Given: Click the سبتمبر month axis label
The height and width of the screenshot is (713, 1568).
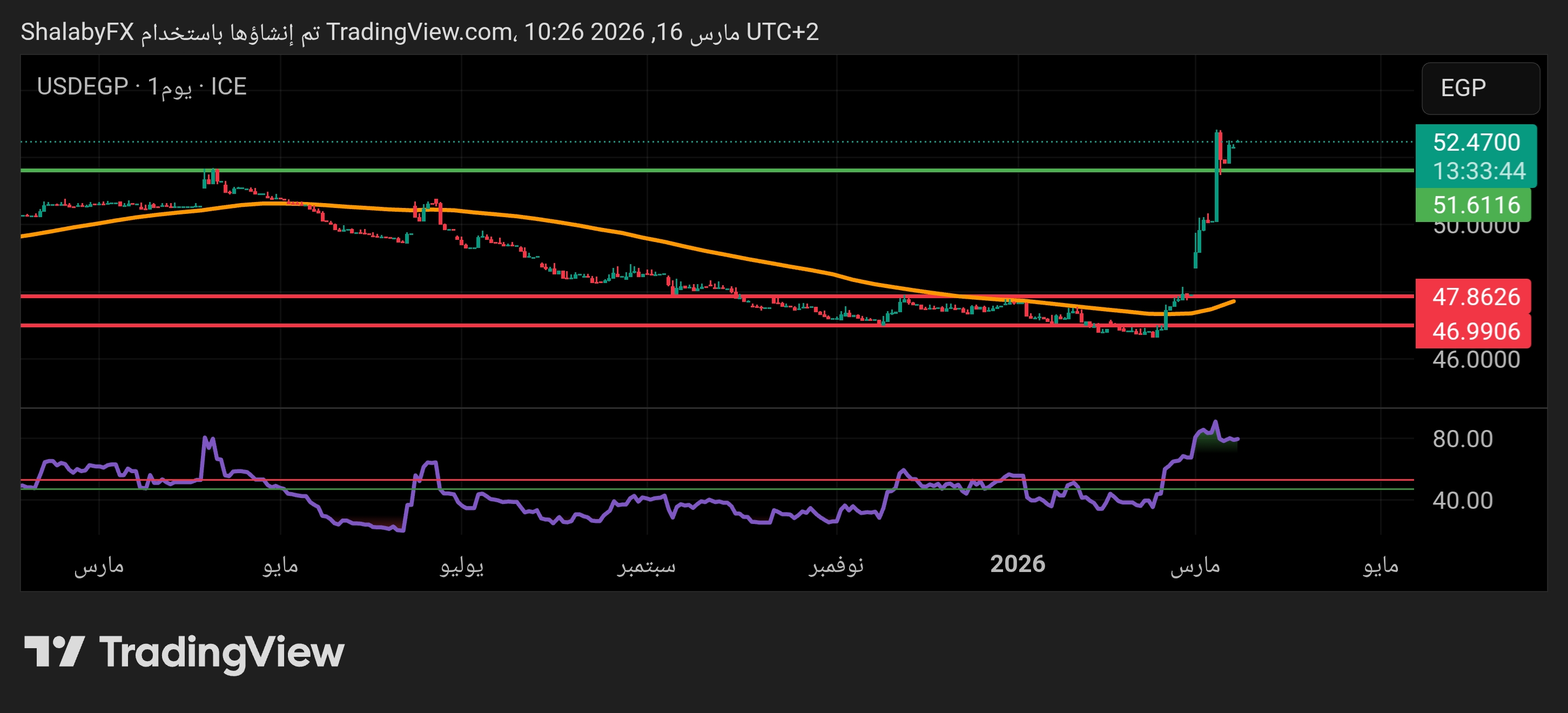Looking at the screenshot, I should click(647, 565).
